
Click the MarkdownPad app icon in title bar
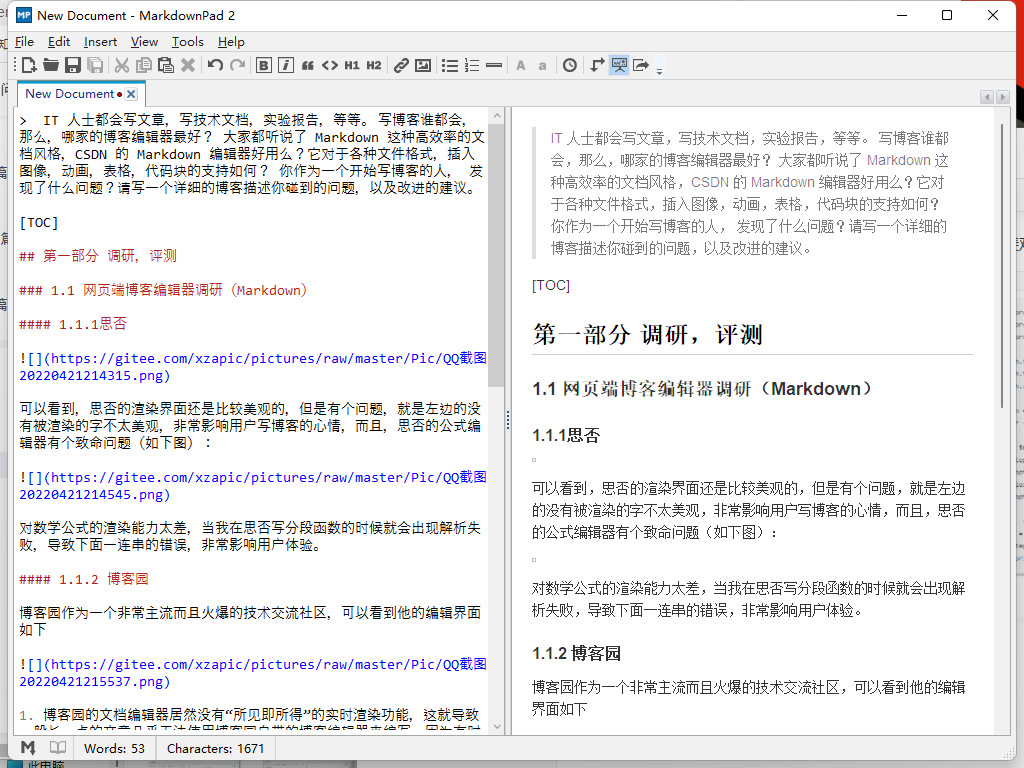pyautogui.click(x=24, y=15)
